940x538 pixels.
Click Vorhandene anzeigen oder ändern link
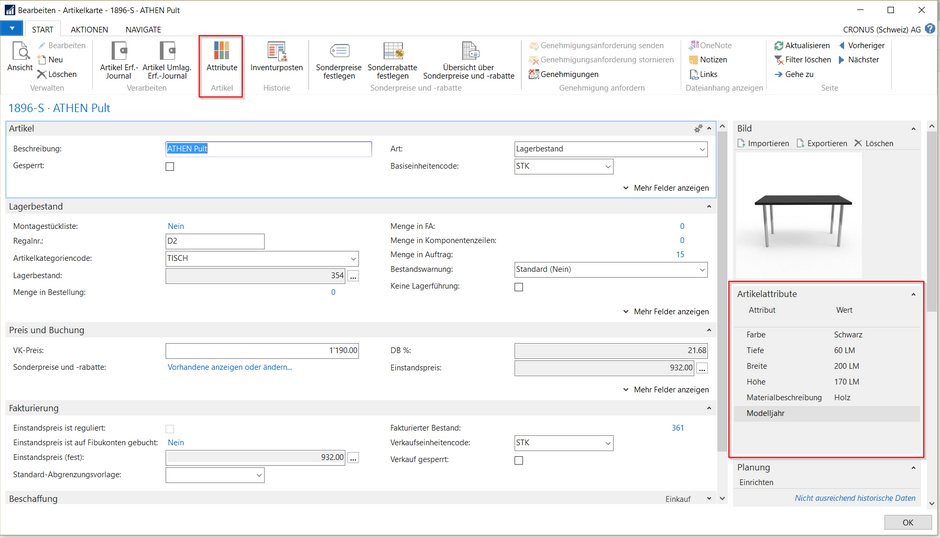pos(230,367)
